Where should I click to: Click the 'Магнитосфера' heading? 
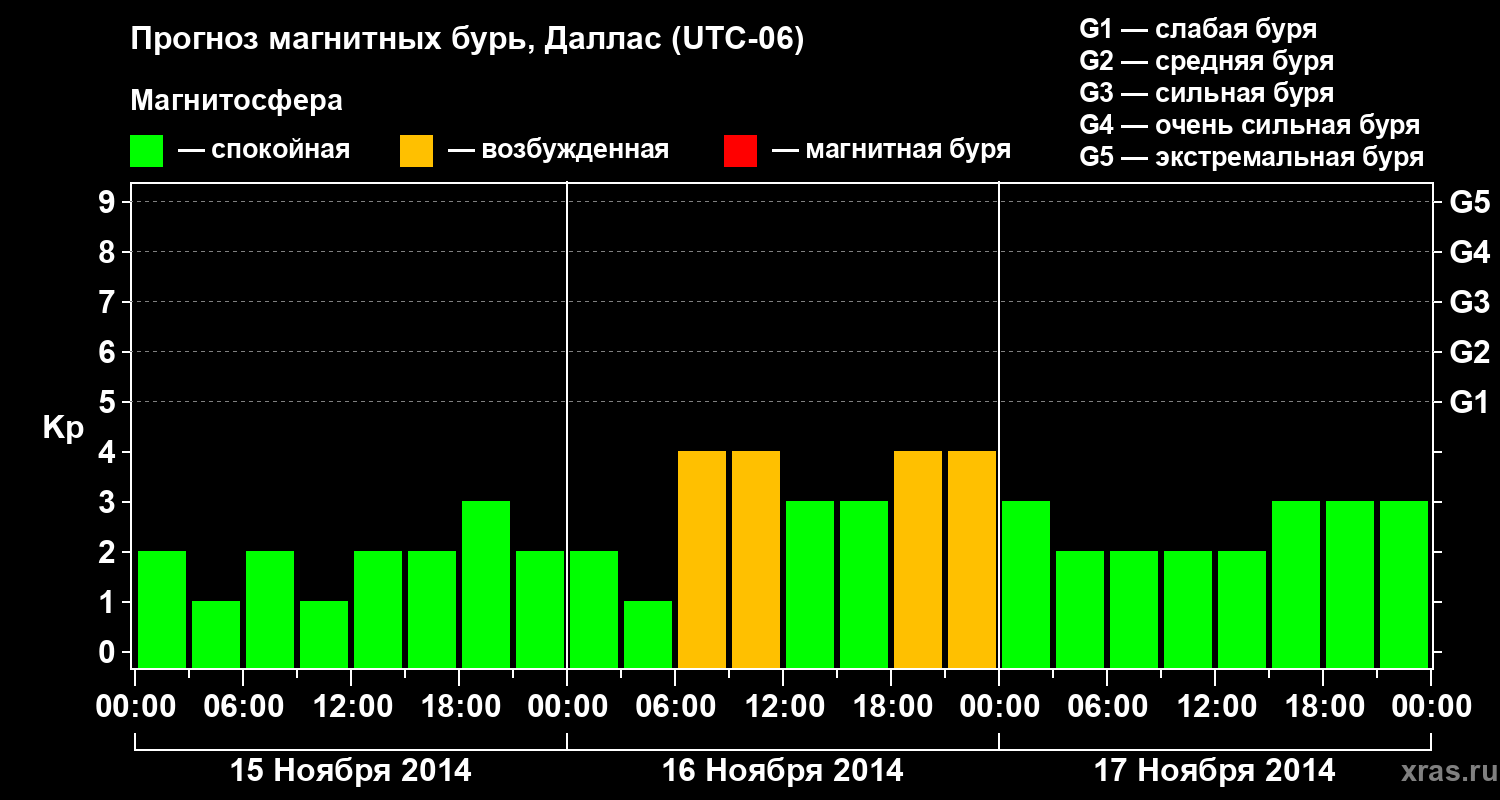tap(237, 101)
